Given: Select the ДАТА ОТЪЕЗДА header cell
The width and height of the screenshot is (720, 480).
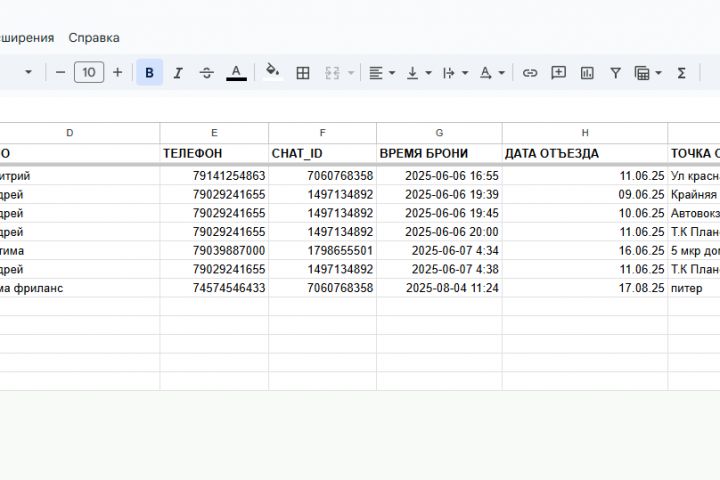Looking at the screenshot, I should click(x=585, y=153).
